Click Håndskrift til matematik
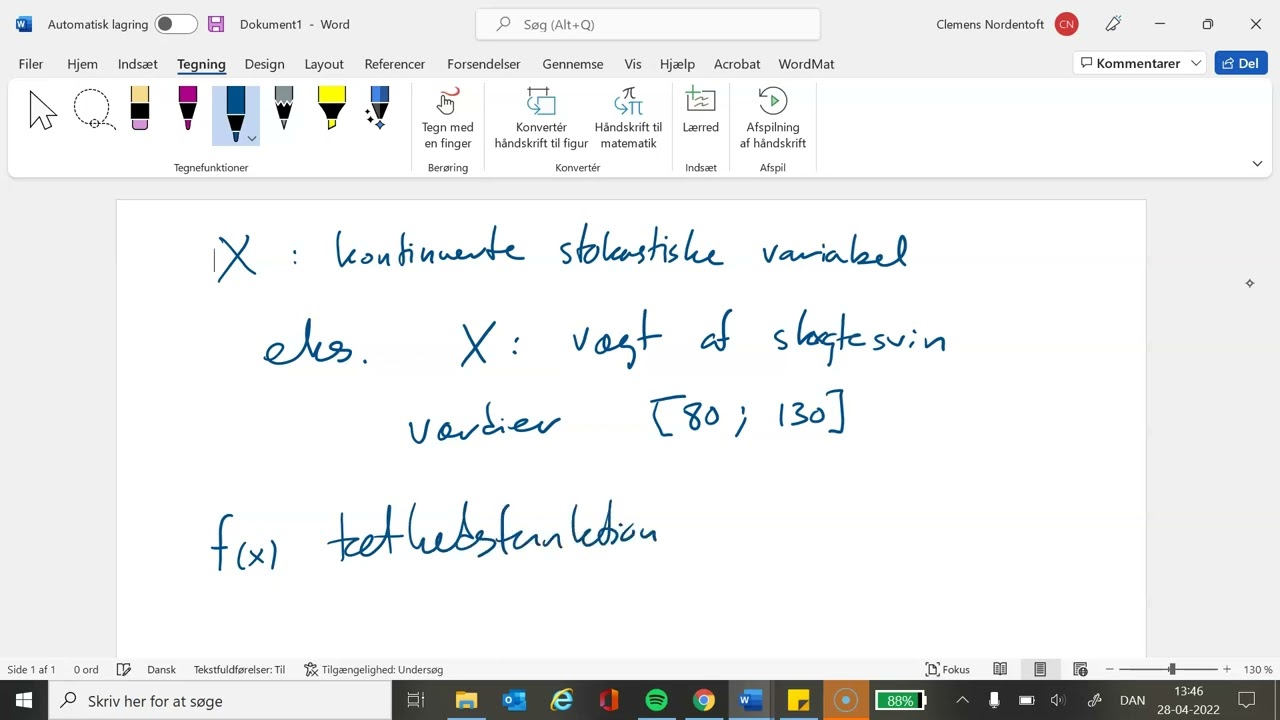This screenshot has height=720, width=1280. (x=628, y=118)
